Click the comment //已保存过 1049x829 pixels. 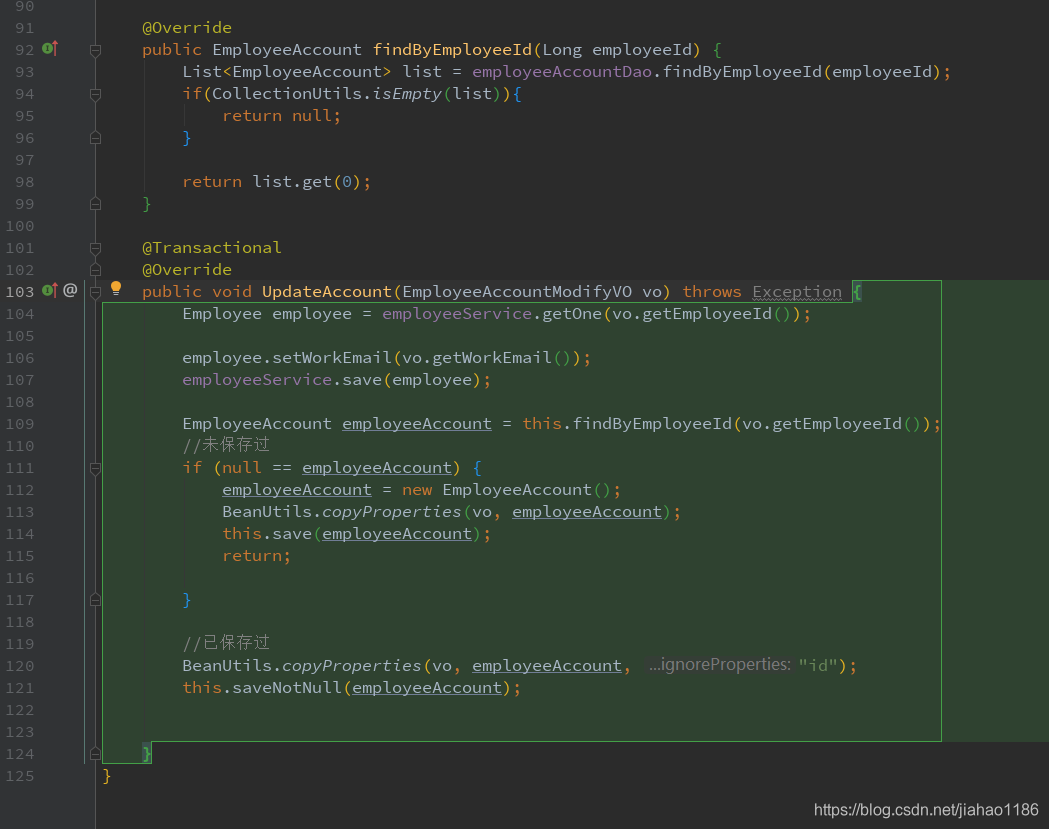pyautogui.click(x=226, y=643)
